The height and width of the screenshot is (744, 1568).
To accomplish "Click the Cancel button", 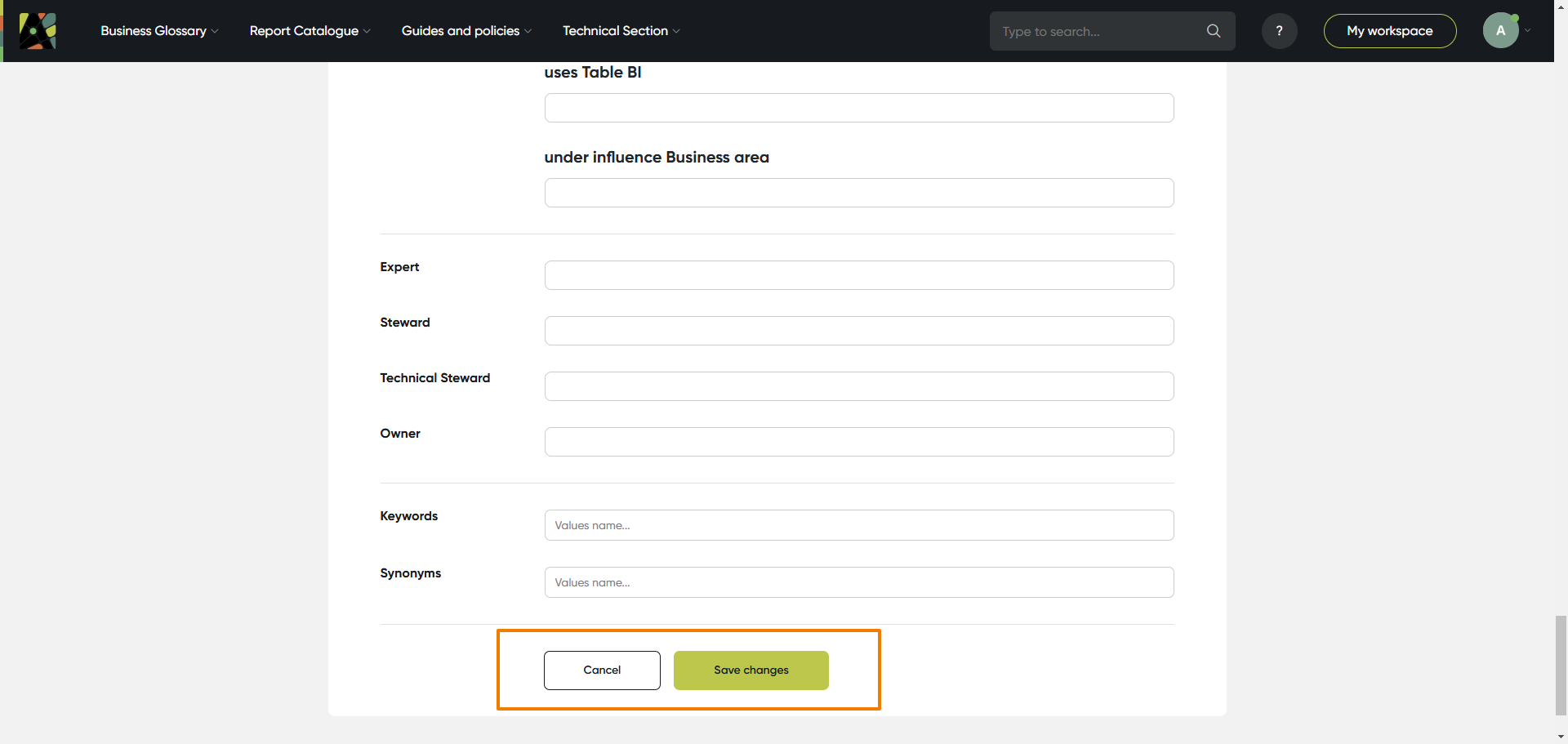I will (x=602, y=670).
